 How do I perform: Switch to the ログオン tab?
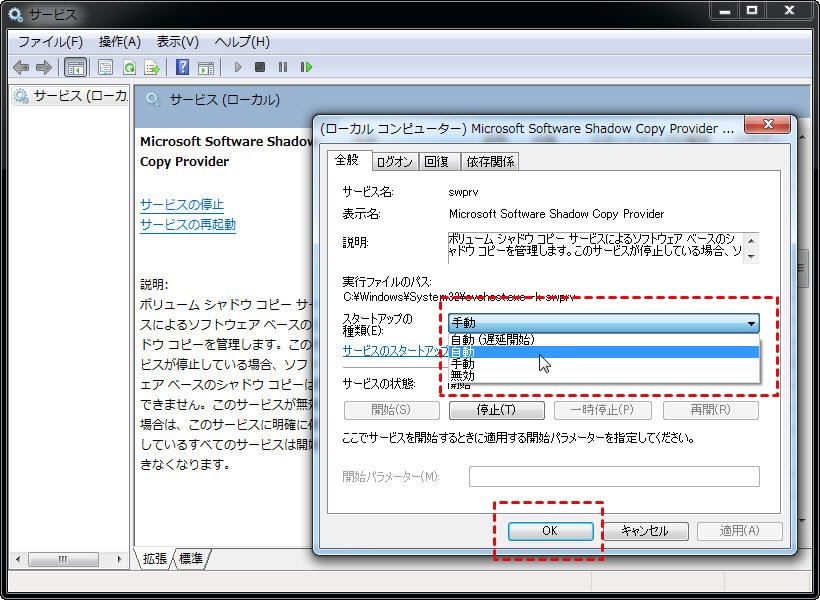[x=395, y=161]
